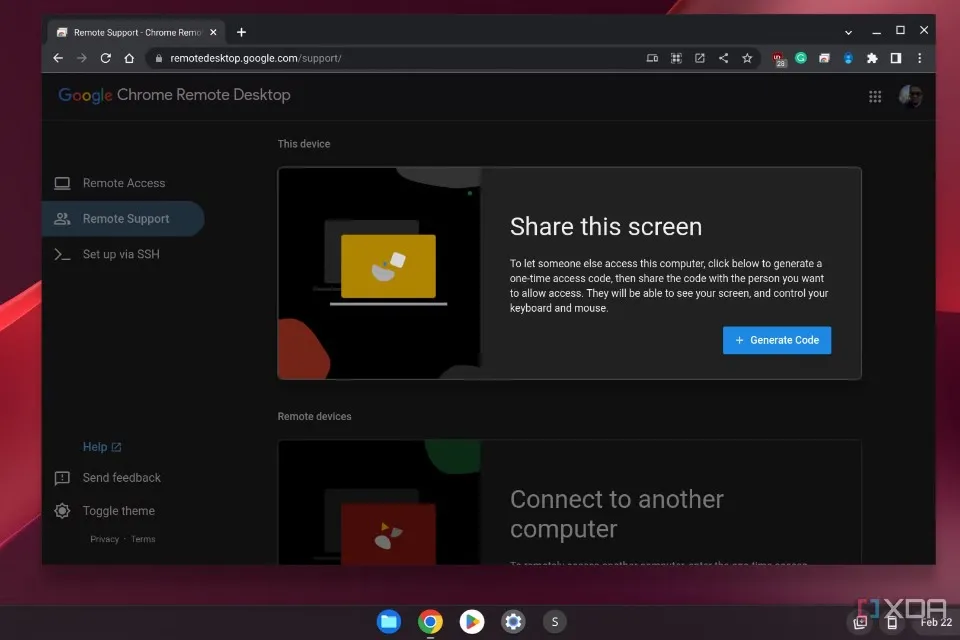Open the browser extensions puzzle icon
The height and width of the screenshot is (640, 960).
tap(871, 58)
